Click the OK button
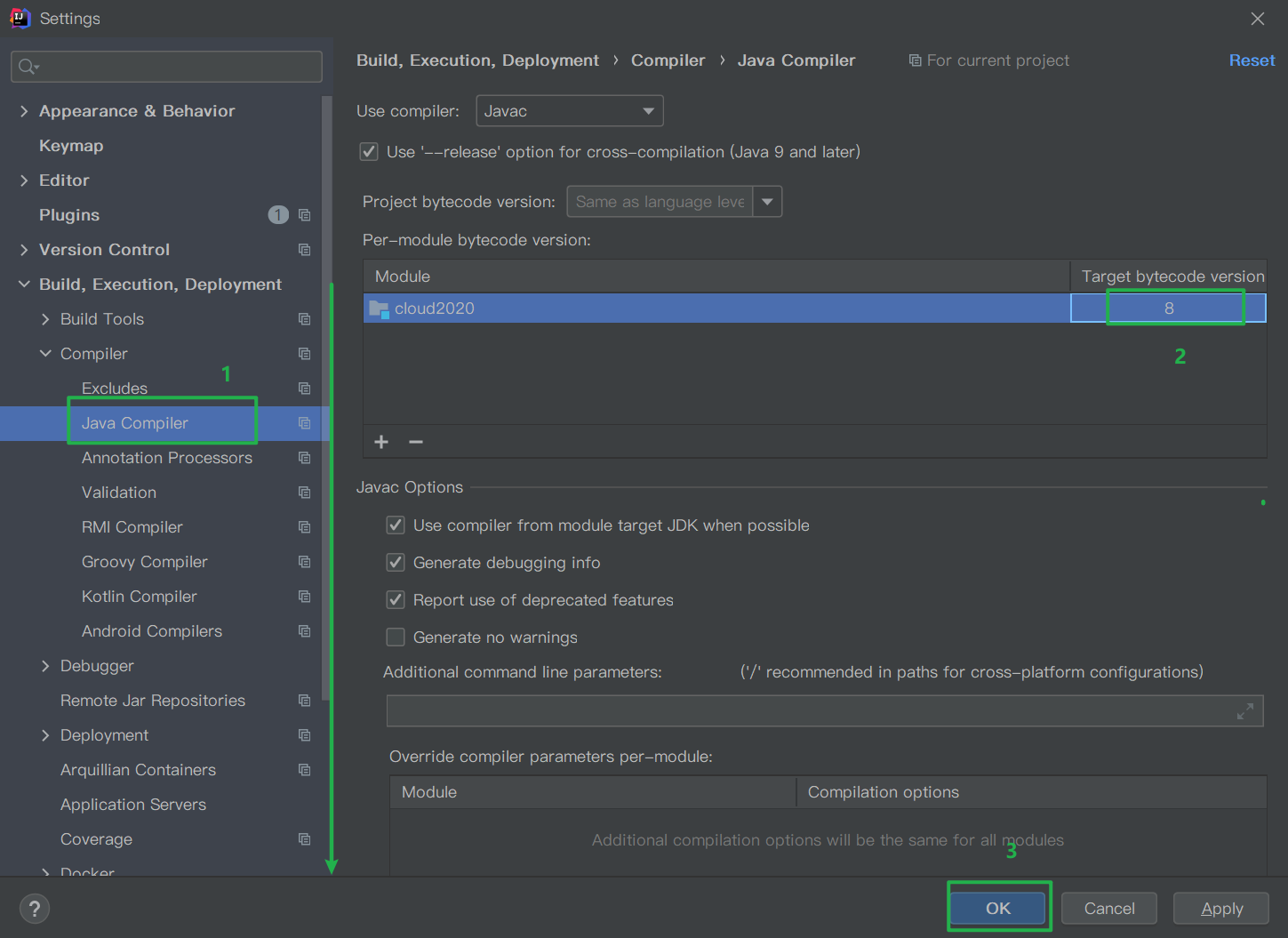Screen dimensions: 1288x938 click(998, 909)
